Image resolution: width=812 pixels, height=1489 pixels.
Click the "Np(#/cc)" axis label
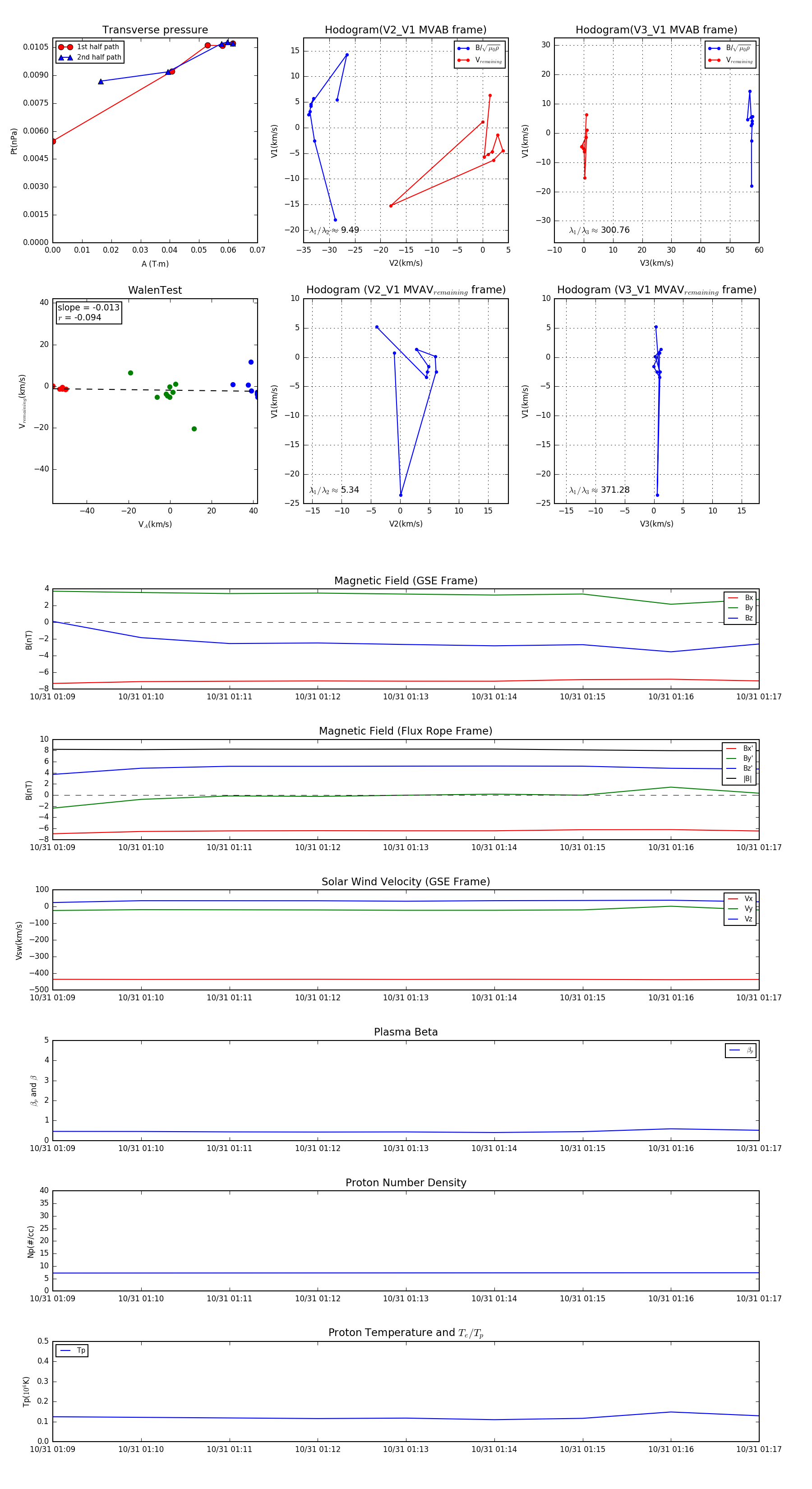point(31,1241)
